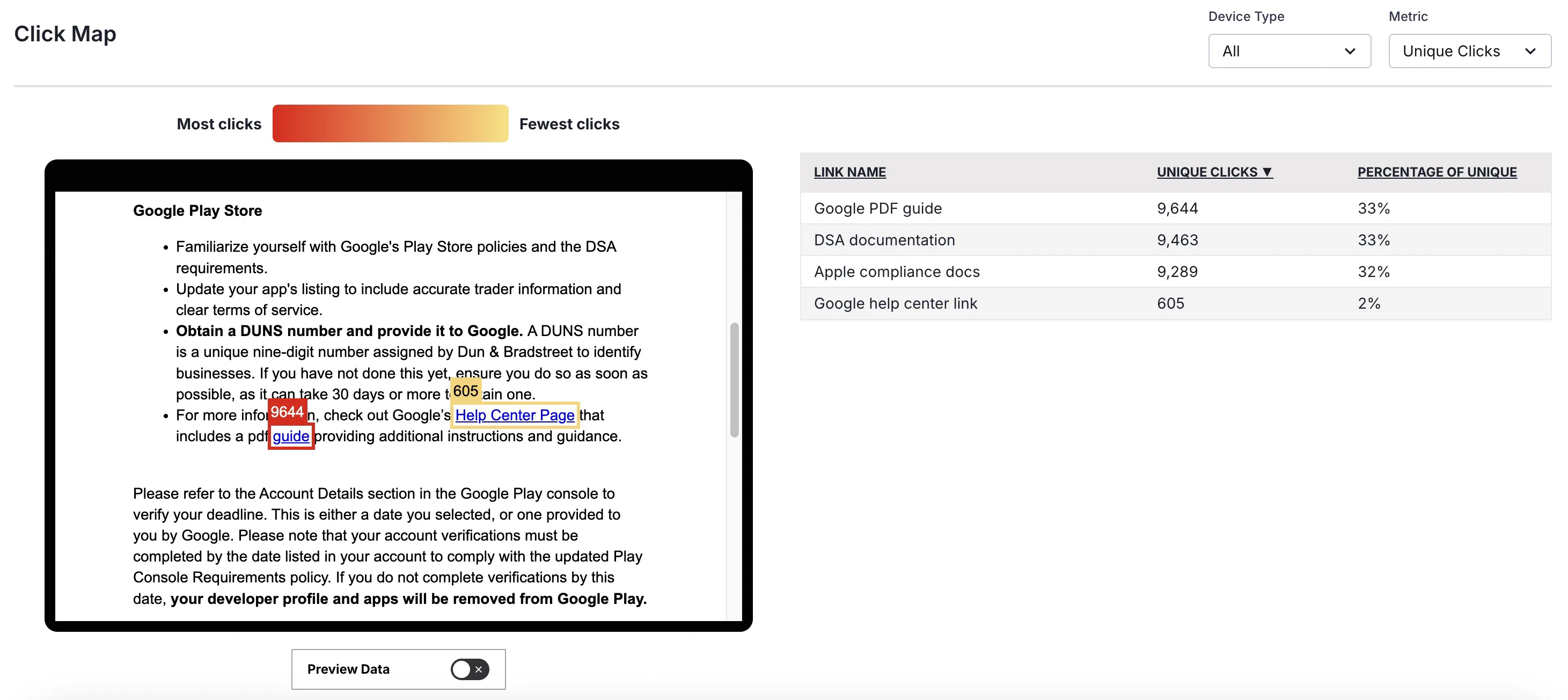Click the 9644 red click badge
The image size is (1568, 700).
click(287, 412)
